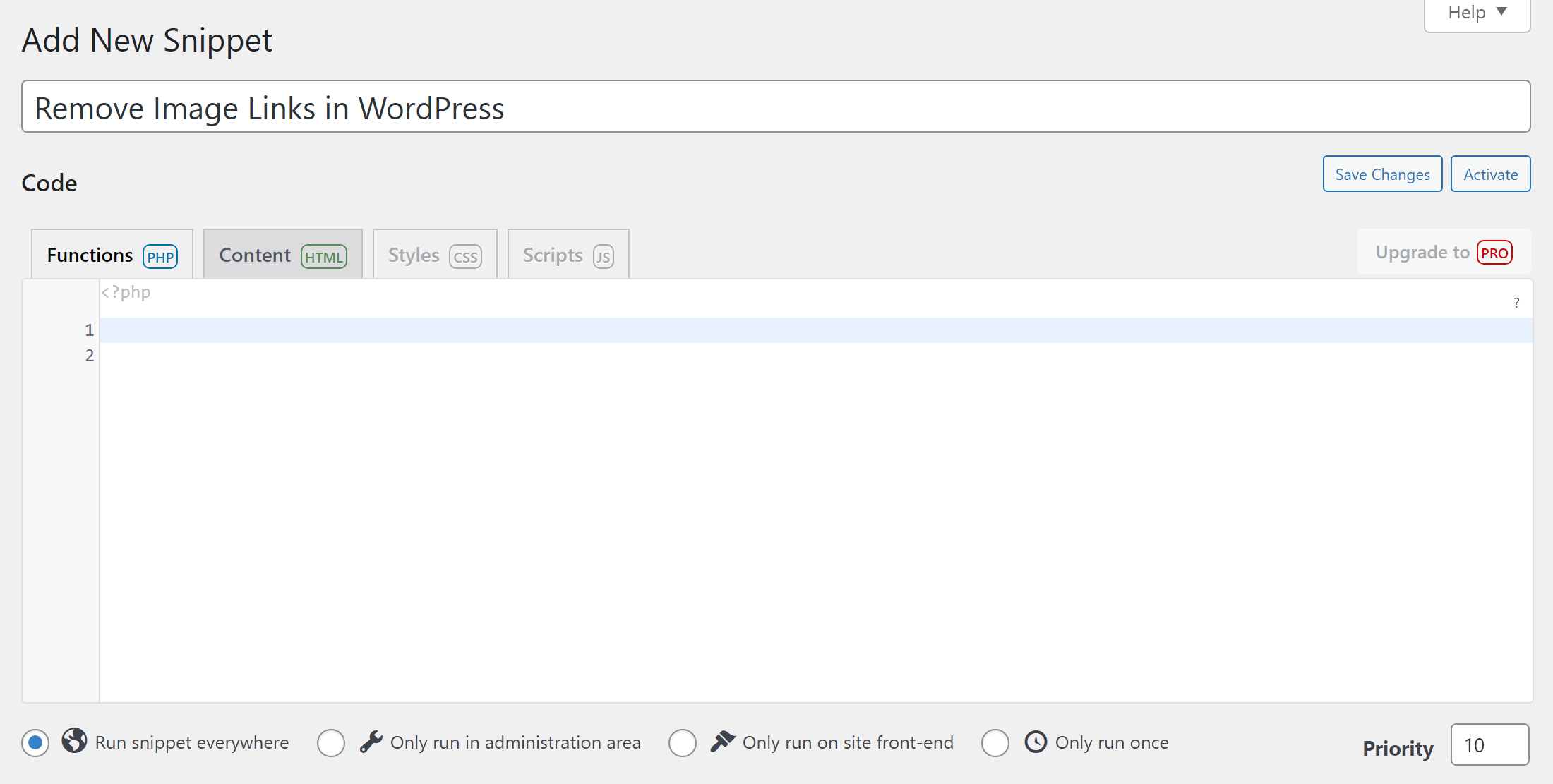Click the Priority value field
The image size is (1553, 784).
point(1489,744)
